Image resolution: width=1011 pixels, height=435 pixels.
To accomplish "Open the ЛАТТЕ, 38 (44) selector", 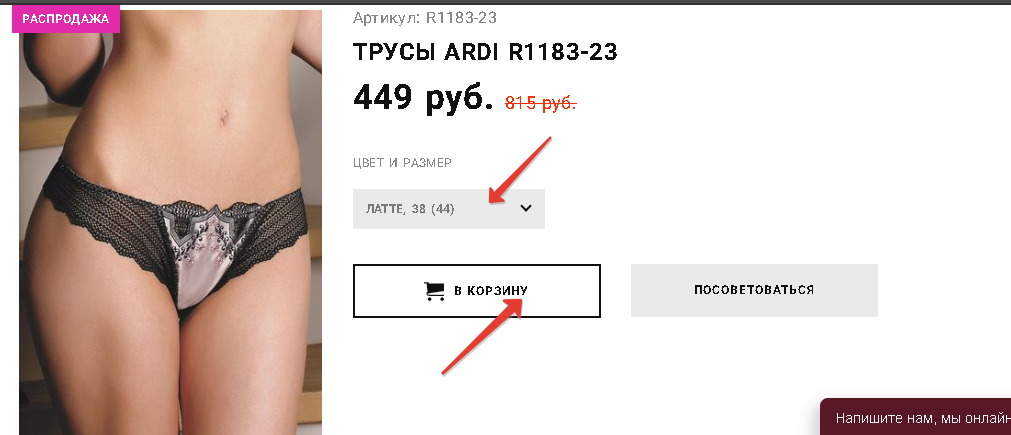I will [449, 209].
